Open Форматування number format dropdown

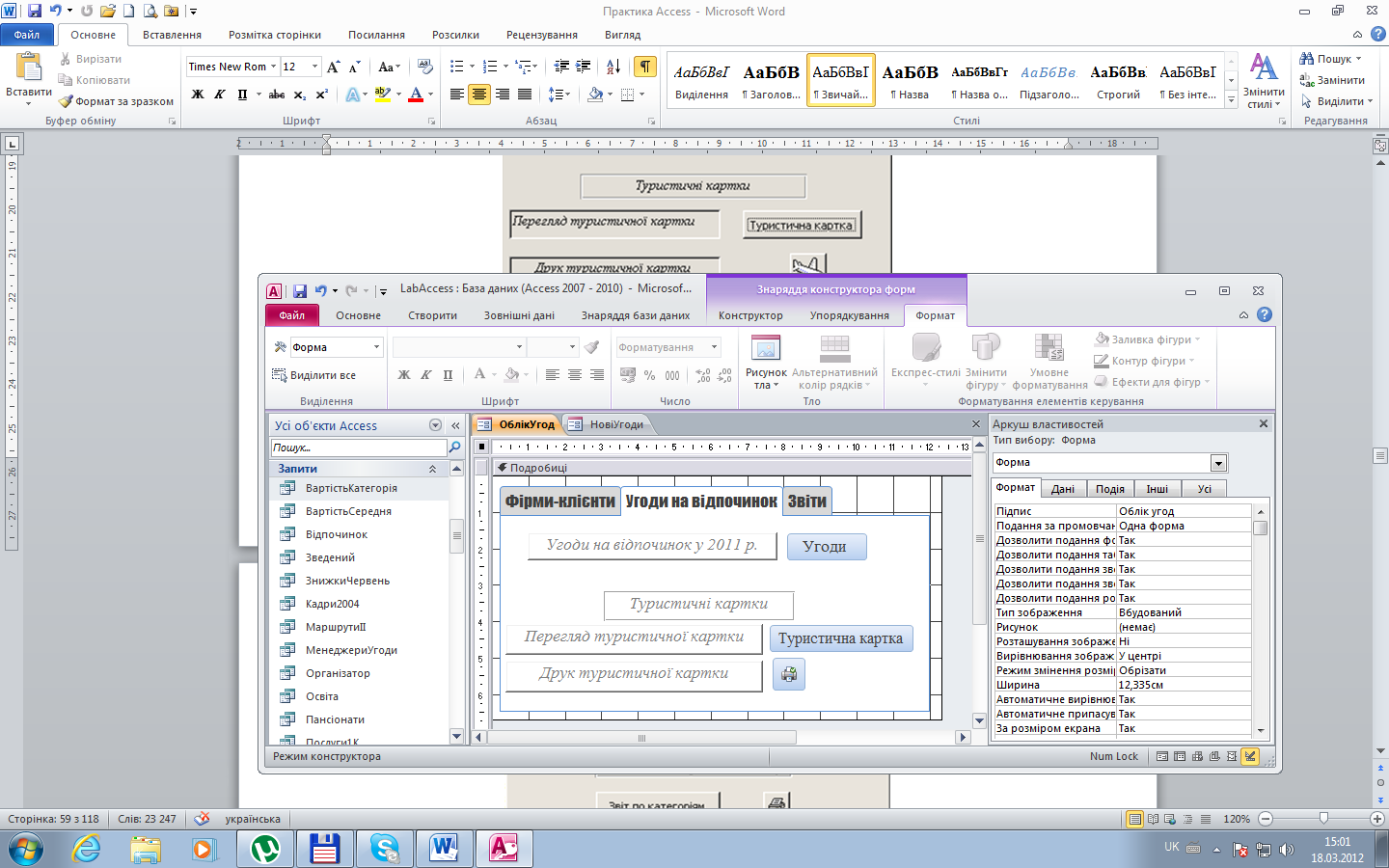(x=715, y=347)
